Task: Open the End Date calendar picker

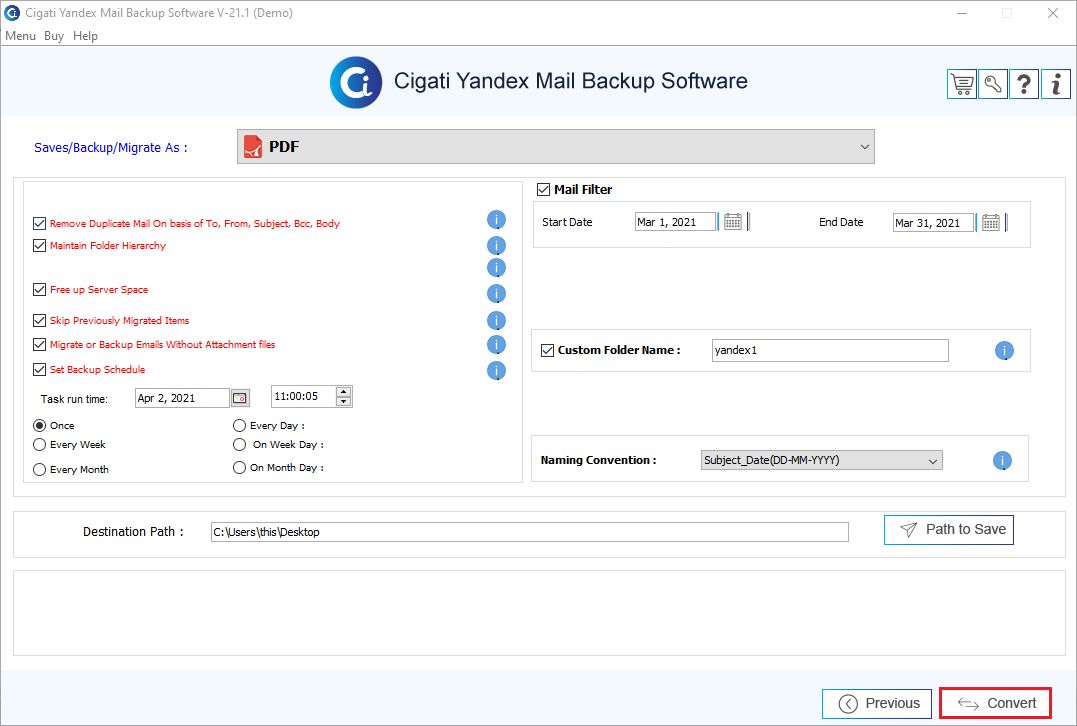Action: click(x=990, y=223)
